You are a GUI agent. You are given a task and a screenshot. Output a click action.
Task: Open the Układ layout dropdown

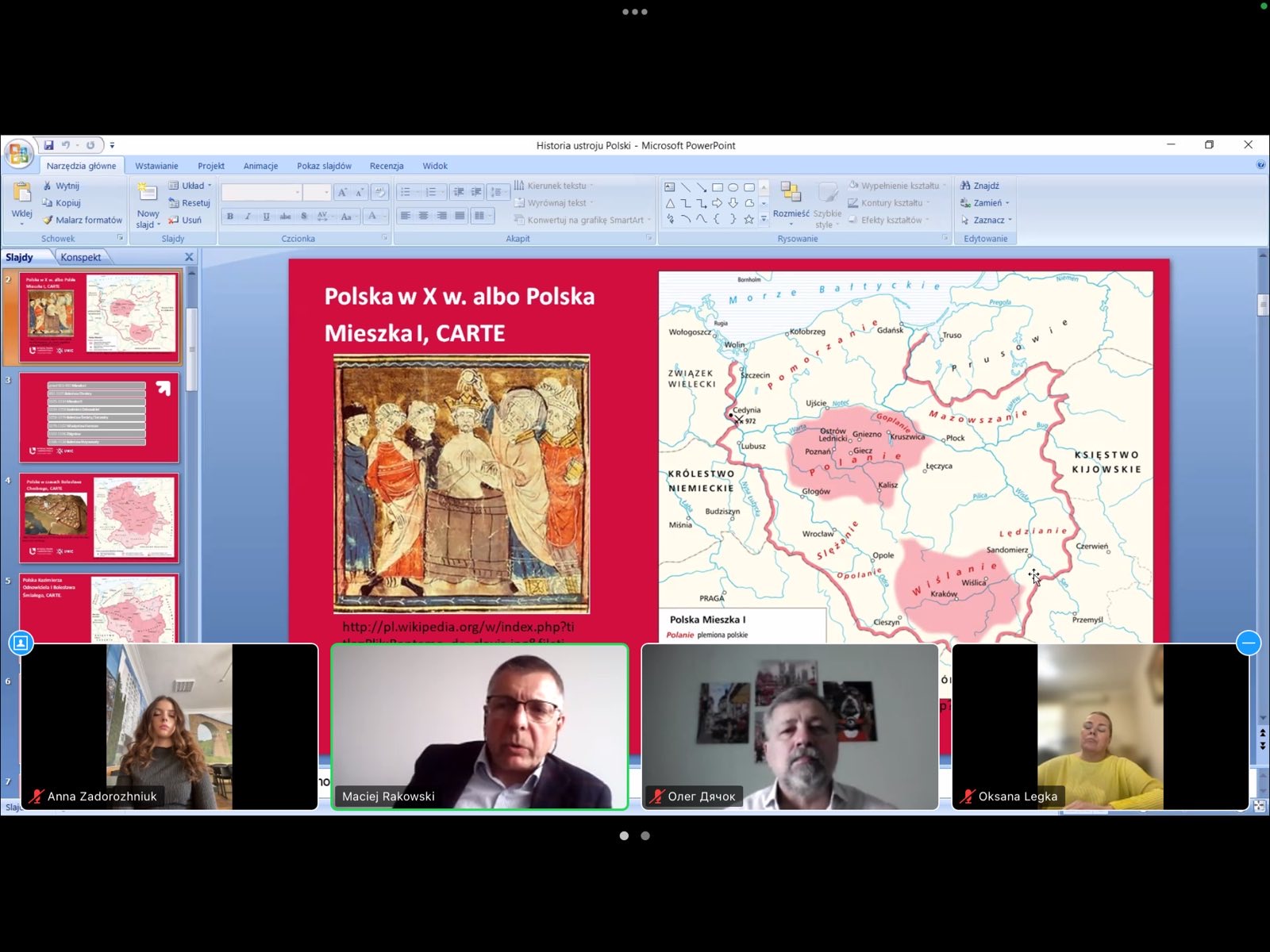(190, 186)
